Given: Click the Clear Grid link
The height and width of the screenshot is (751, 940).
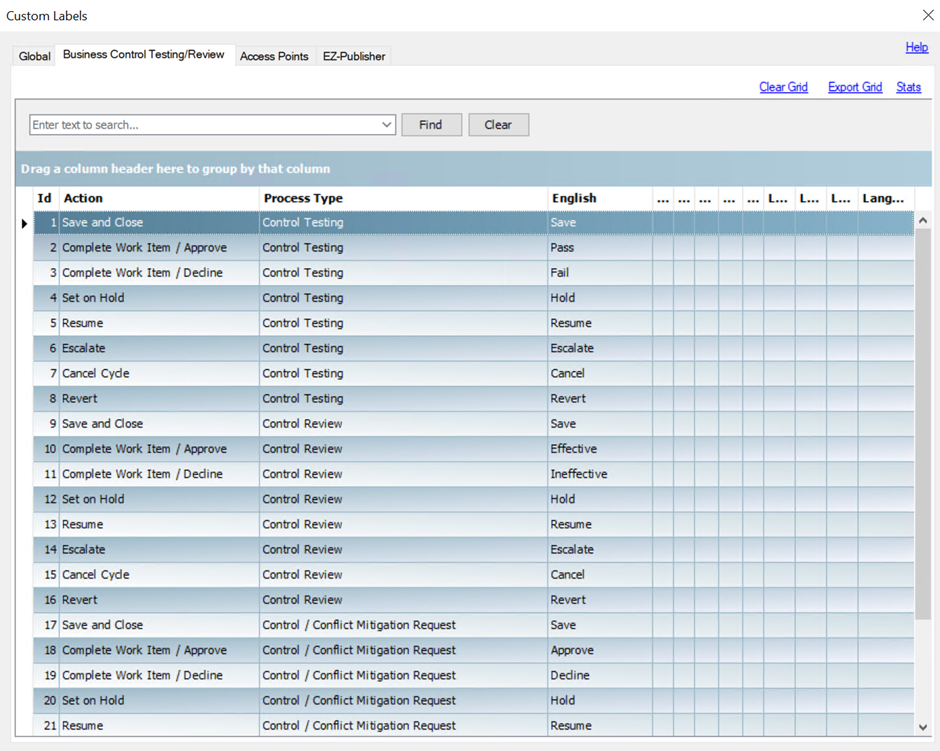Looking at the screenshot, I should [x=783, y=87].
